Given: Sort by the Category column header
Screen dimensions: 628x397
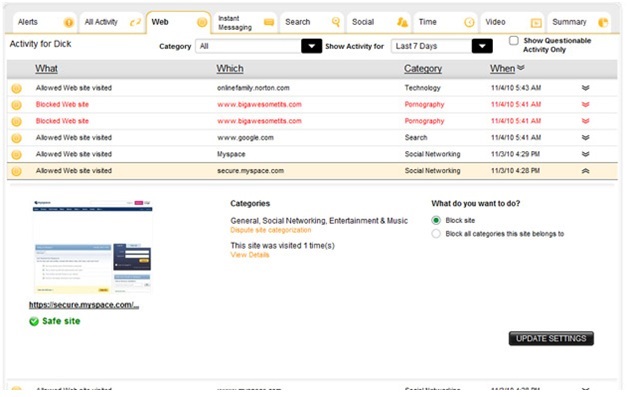Looking at the screenshot, I should tap(423, 69).
